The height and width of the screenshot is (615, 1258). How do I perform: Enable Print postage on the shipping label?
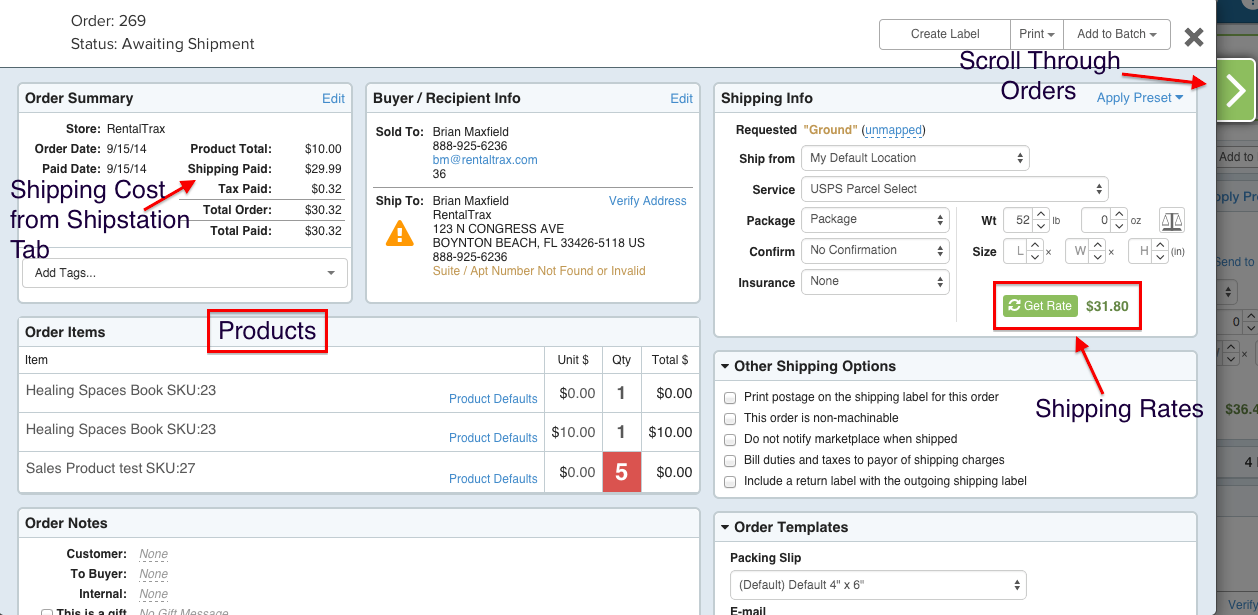730,398
